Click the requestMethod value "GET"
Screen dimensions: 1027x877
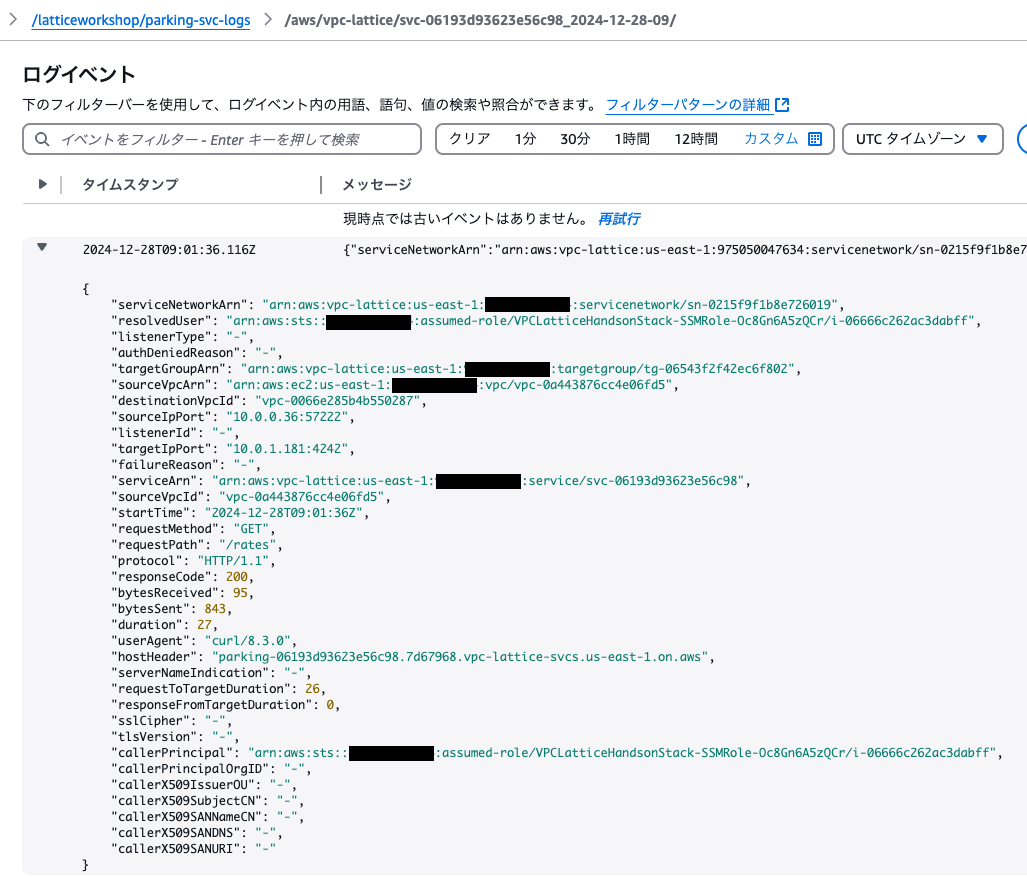[251, 529]
